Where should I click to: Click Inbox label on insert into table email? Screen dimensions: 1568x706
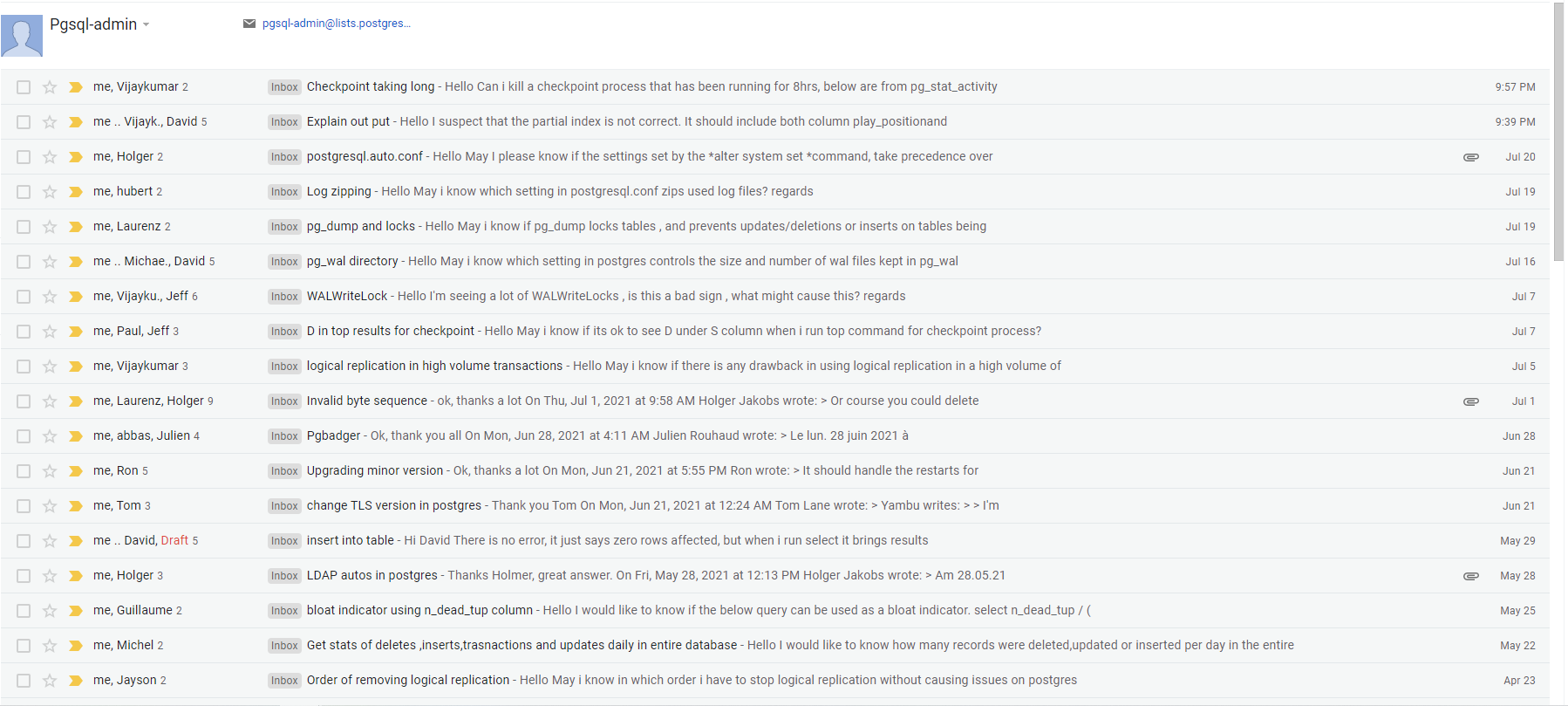(284, 541)
